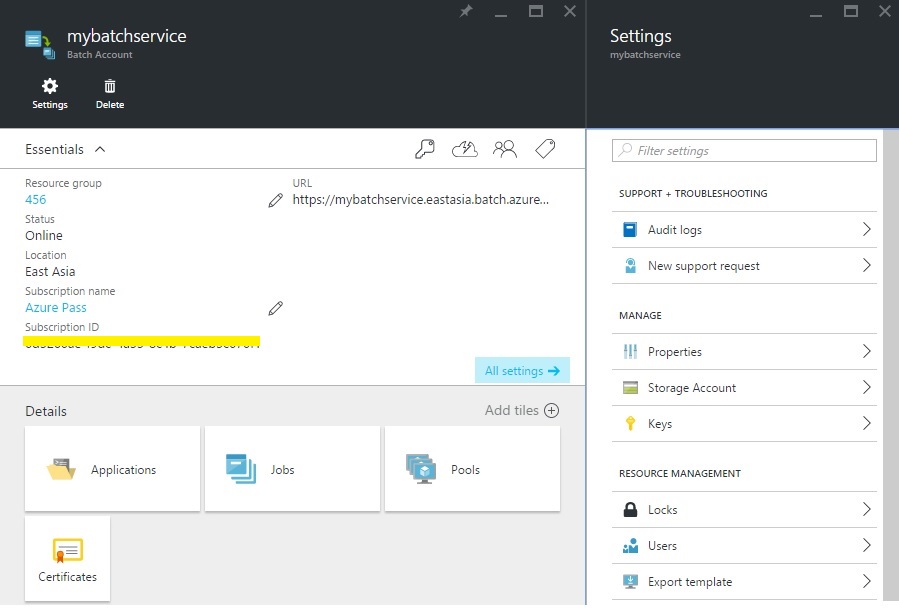
Task: Open the Users icon in Essentials bar
Action: (505, 149)
